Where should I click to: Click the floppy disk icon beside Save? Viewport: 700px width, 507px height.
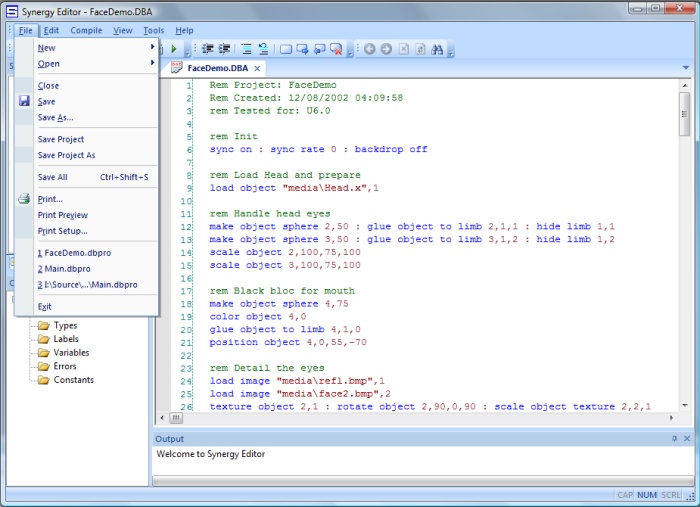pos(24,101)
